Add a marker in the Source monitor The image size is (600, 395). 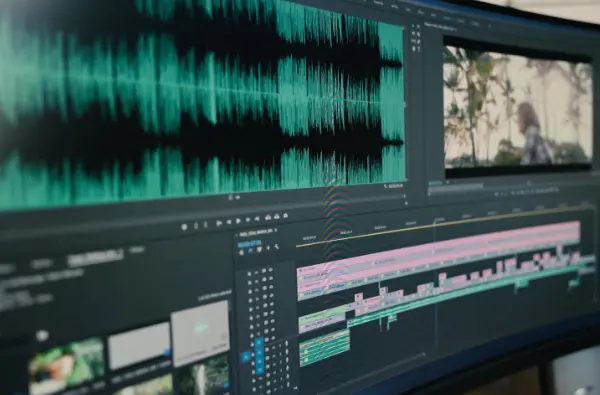coord(184,227)
